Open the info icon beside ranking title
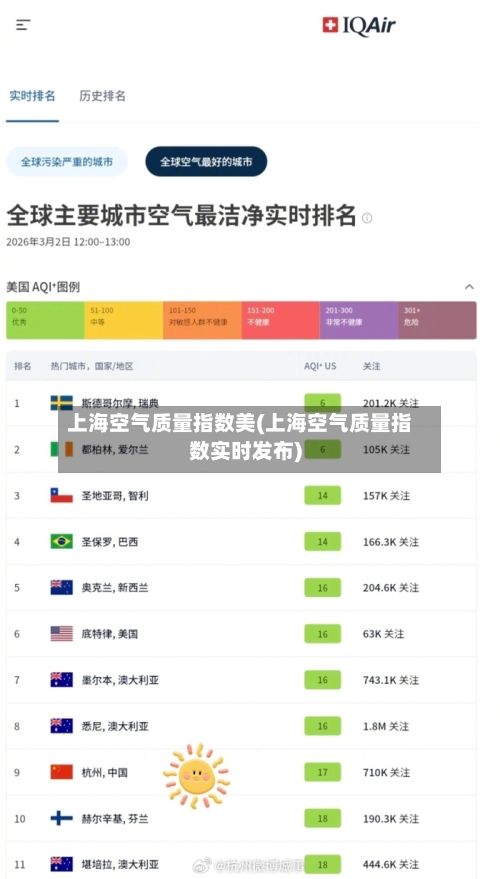Image resolution: width=500 pixels, height=879 pixels. (x=367, y=218)
